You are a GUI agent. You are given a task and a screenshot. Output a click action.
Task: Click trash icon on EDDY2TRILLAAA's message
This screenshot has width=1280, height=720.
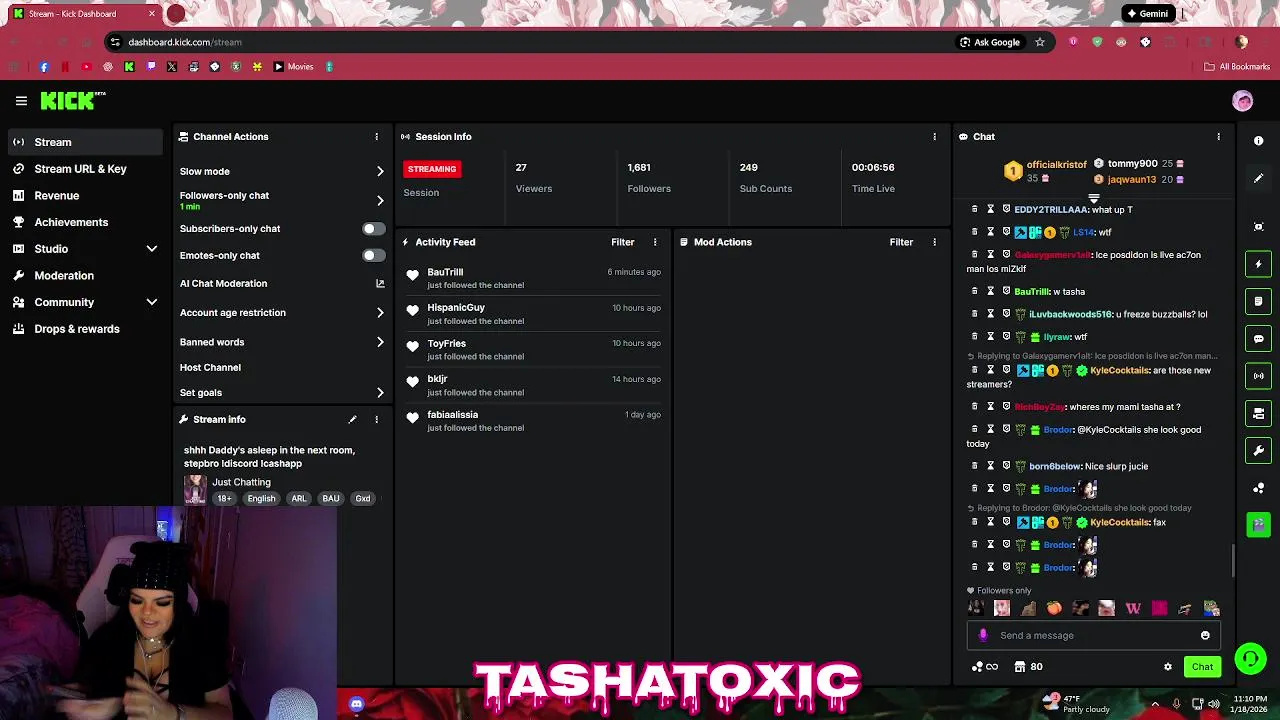click(x=975, y=209)
